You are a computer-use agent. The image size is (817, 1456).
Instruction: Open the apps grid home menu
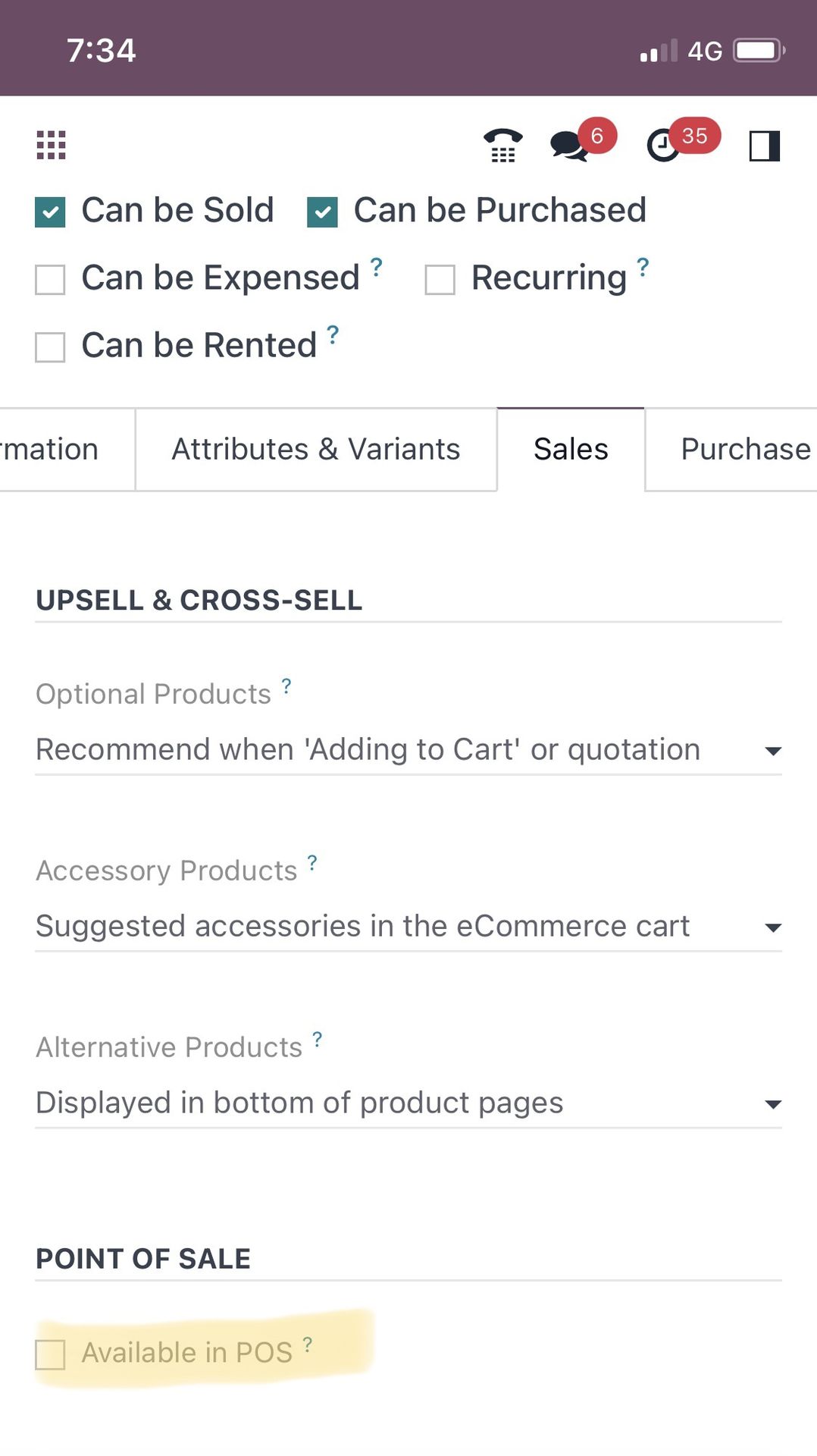click(x=51, y=145)
